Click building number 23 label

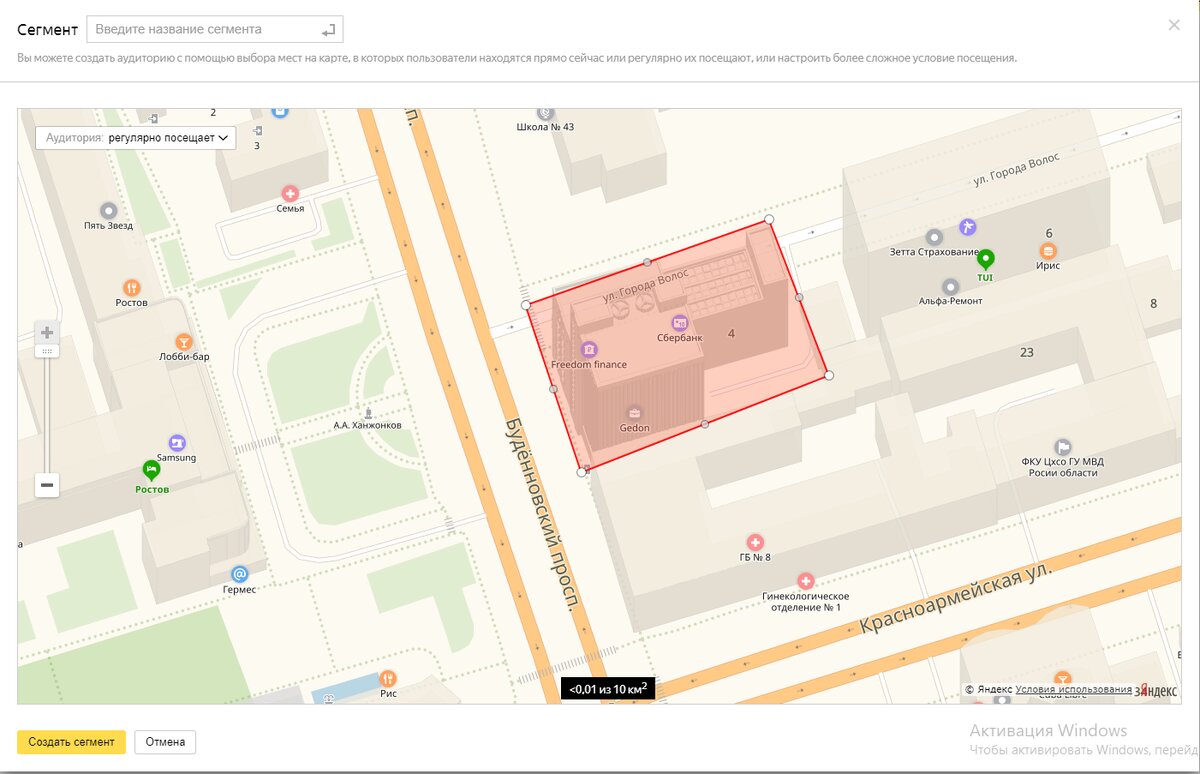[x=1027, y=352]
